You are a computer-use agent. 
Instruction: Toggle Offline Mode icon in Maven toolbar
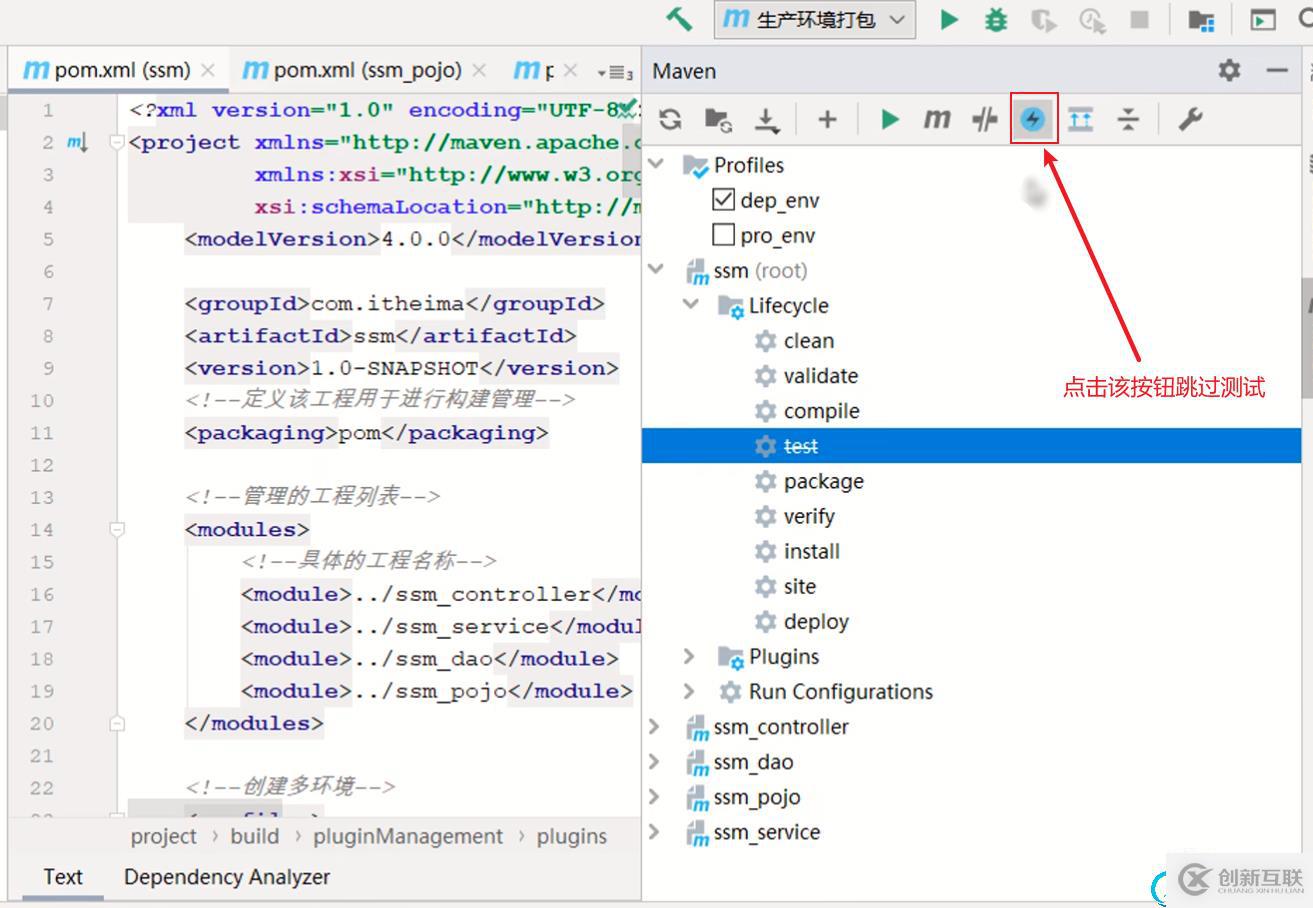(985, 120)
